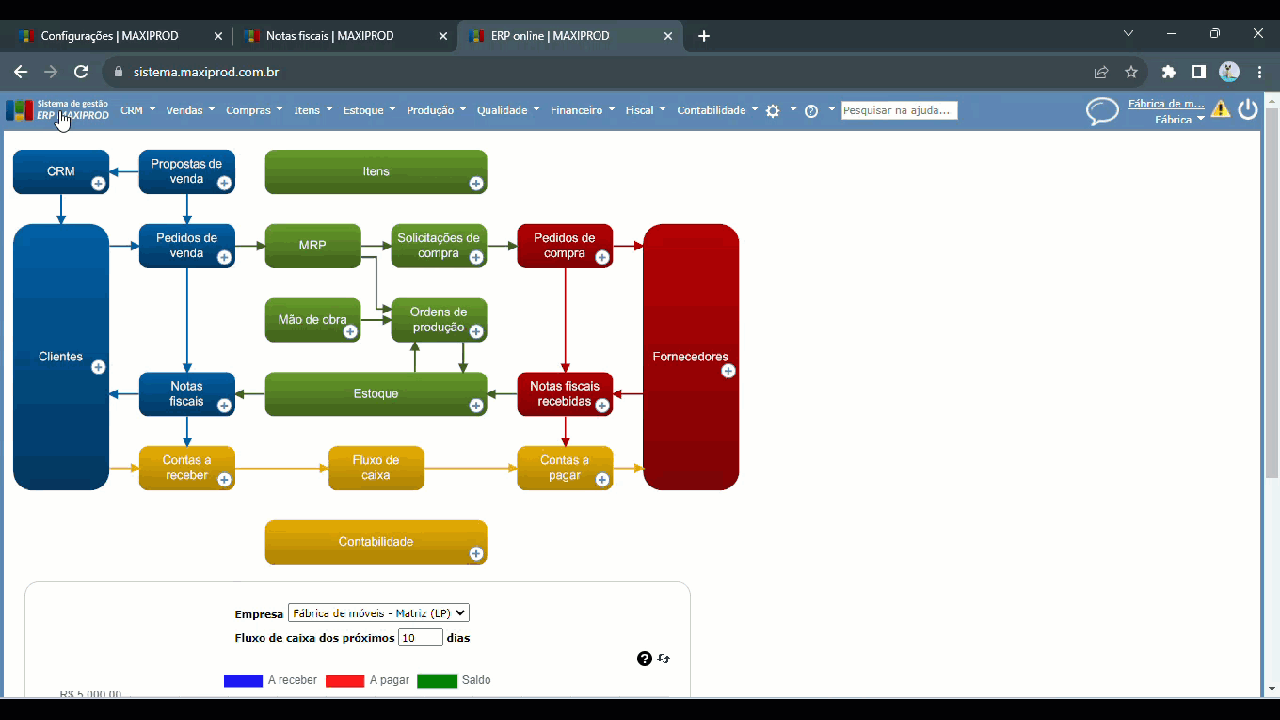1280x720 pixels.
Task: Open the Vendas menu
Action: pyautogui.click(x=190, y=110)
